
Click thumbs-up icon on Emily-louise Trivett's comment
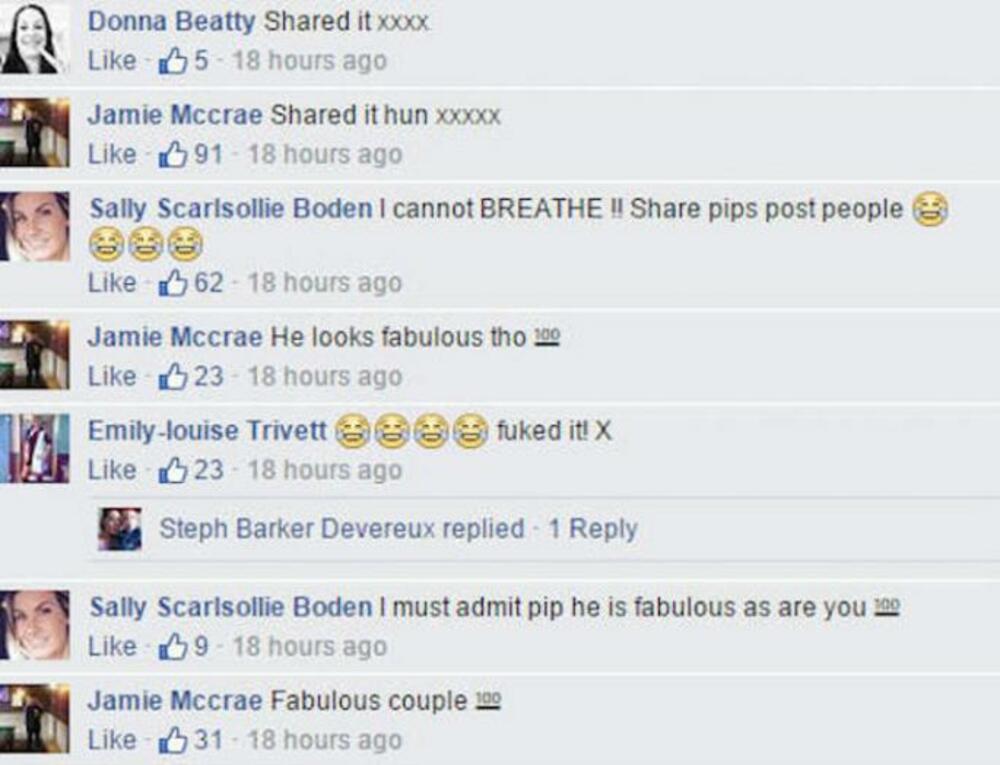pos(173,470)
